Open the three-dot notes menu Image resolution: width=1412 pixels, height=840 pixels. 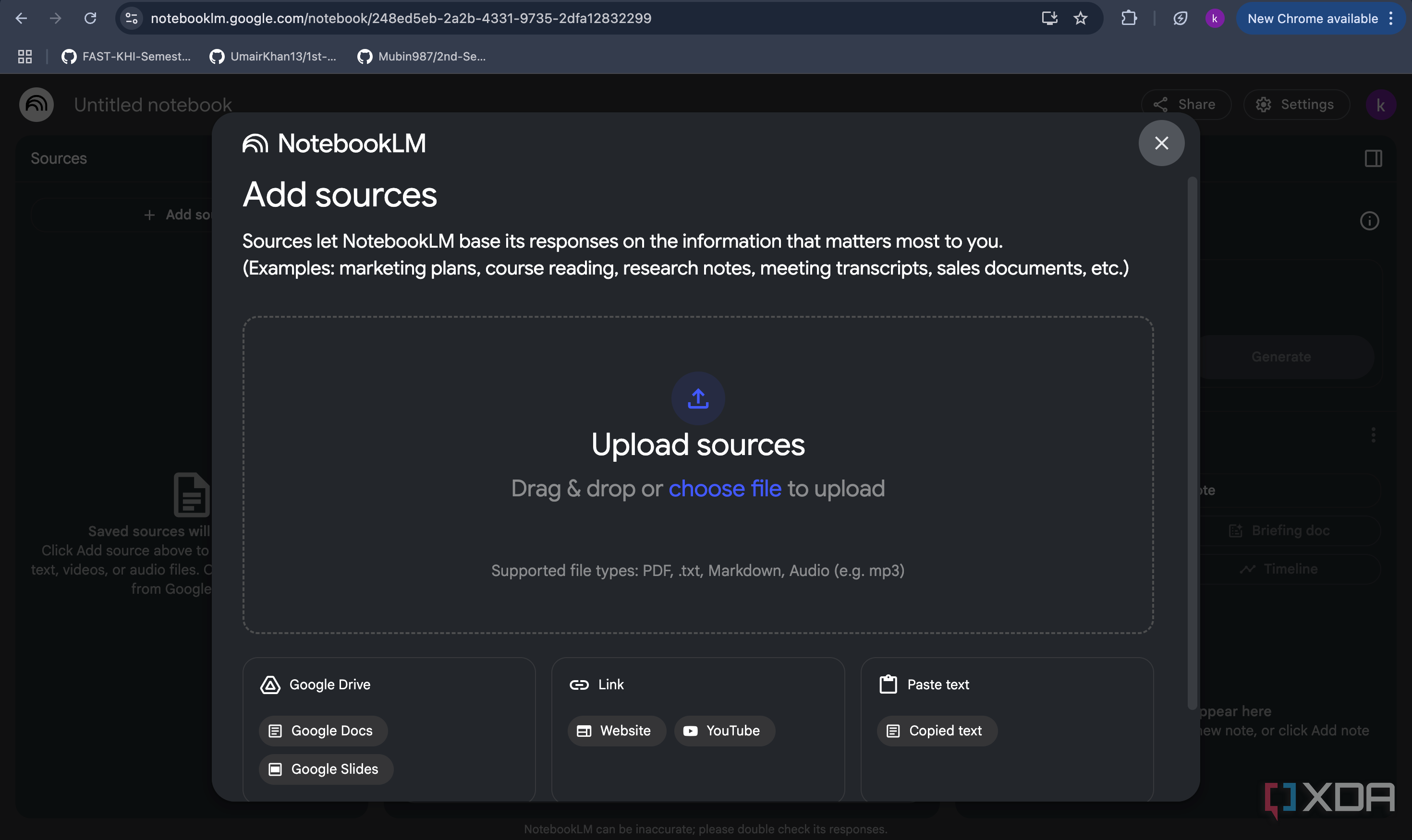tap(1373, 435)
